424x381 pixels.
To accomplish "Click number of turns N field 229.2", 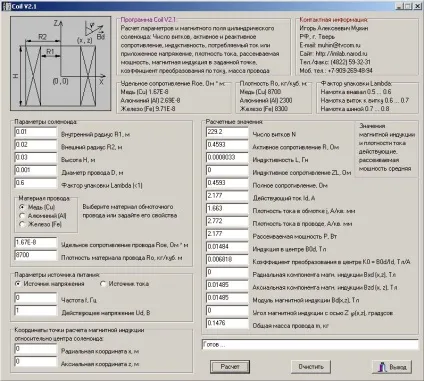I will [x=227, y=132].
